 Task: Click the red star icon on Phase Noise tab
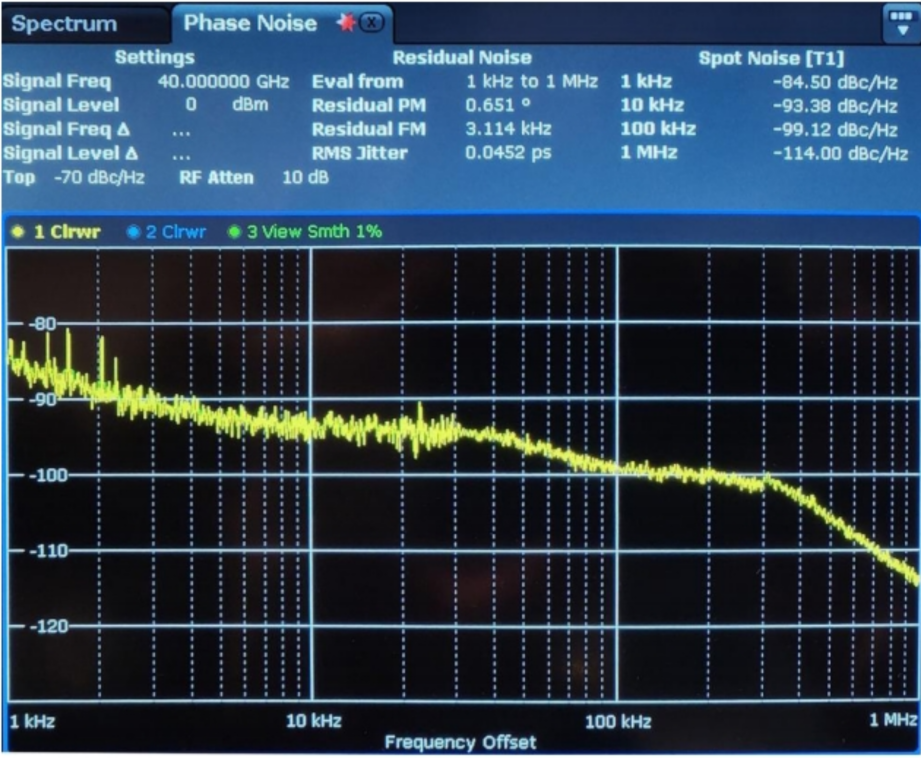(x=346, y=23)
